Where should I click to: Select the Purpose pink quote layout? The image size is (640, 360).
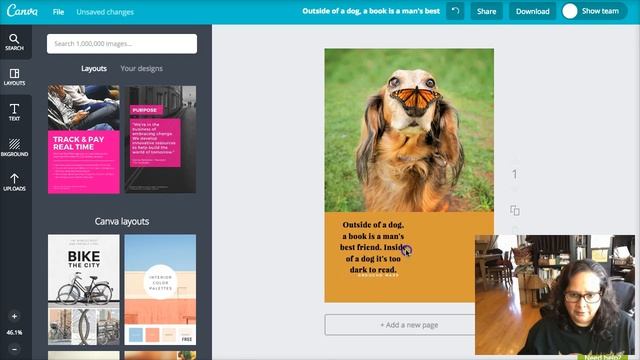(x=160, y=139)
